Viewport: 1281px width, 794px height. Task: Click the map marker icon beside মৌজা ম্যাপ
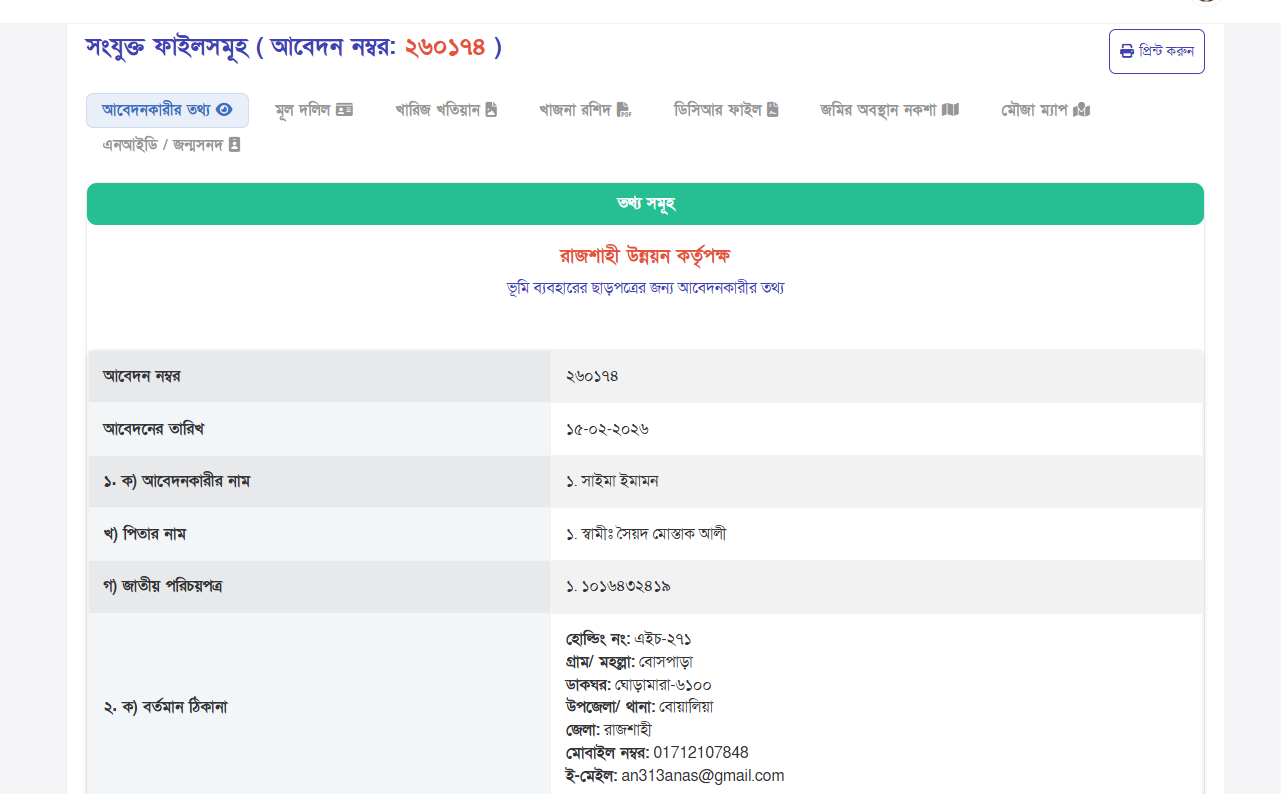(x=1081, y=110)
